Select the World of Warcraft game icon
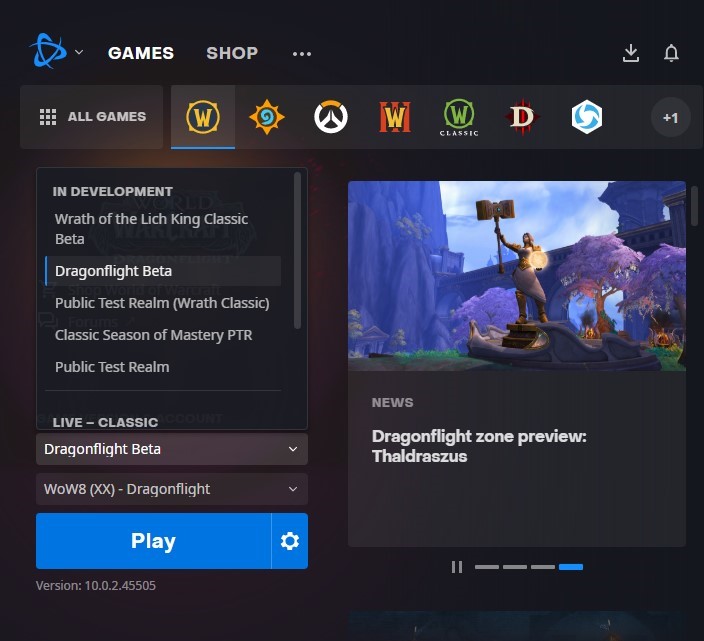704x641 pixels. click(x=203, y=117)
